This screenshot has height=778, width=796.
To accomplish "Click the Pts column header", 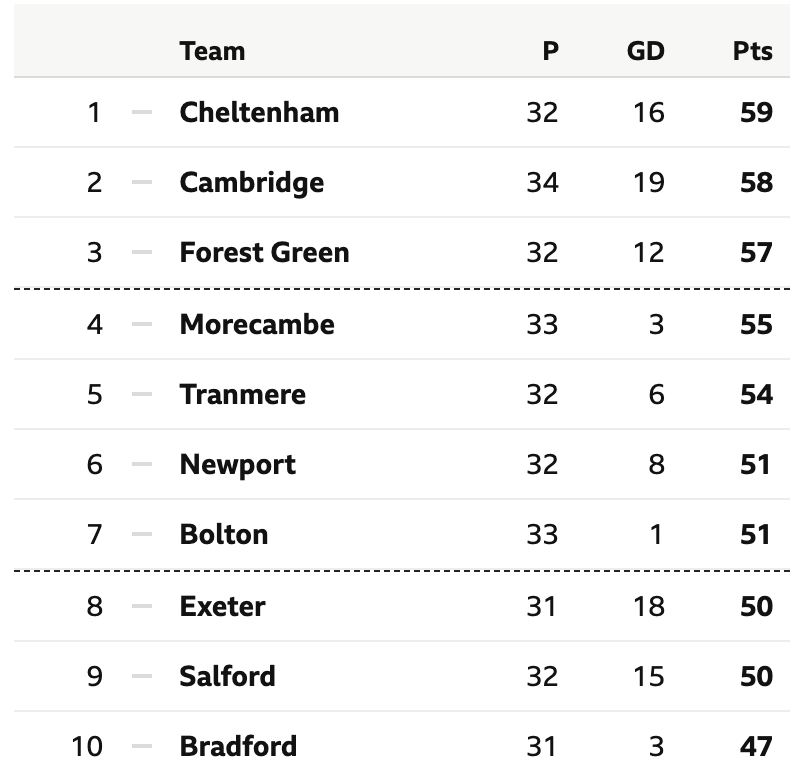I will click(x=753, y=51).
